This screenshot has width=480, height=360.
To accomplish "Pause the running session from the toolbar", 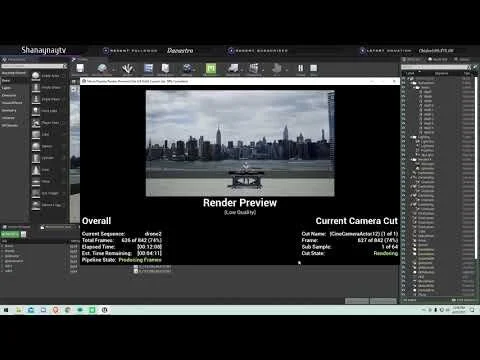I will pos(301,68).
